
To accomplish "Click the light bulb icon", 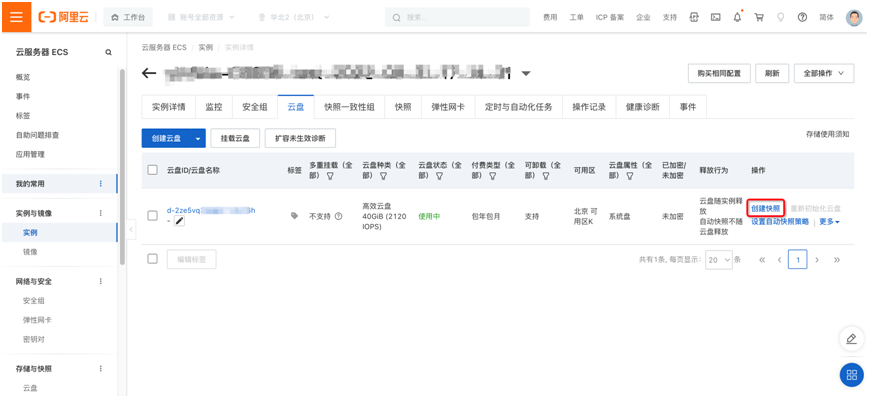I will (780, 17).
